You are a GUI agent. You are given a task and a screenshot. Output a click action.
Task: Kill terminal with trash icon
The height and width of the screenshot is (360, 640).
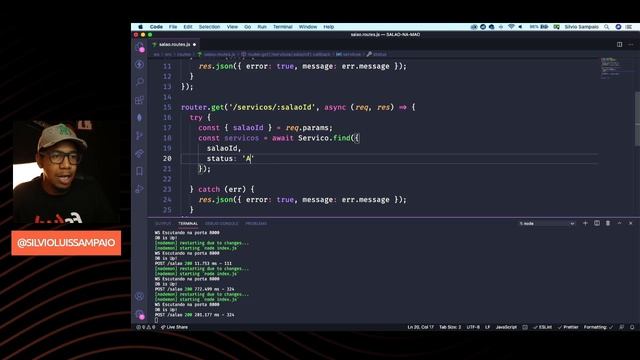(608, 223)
